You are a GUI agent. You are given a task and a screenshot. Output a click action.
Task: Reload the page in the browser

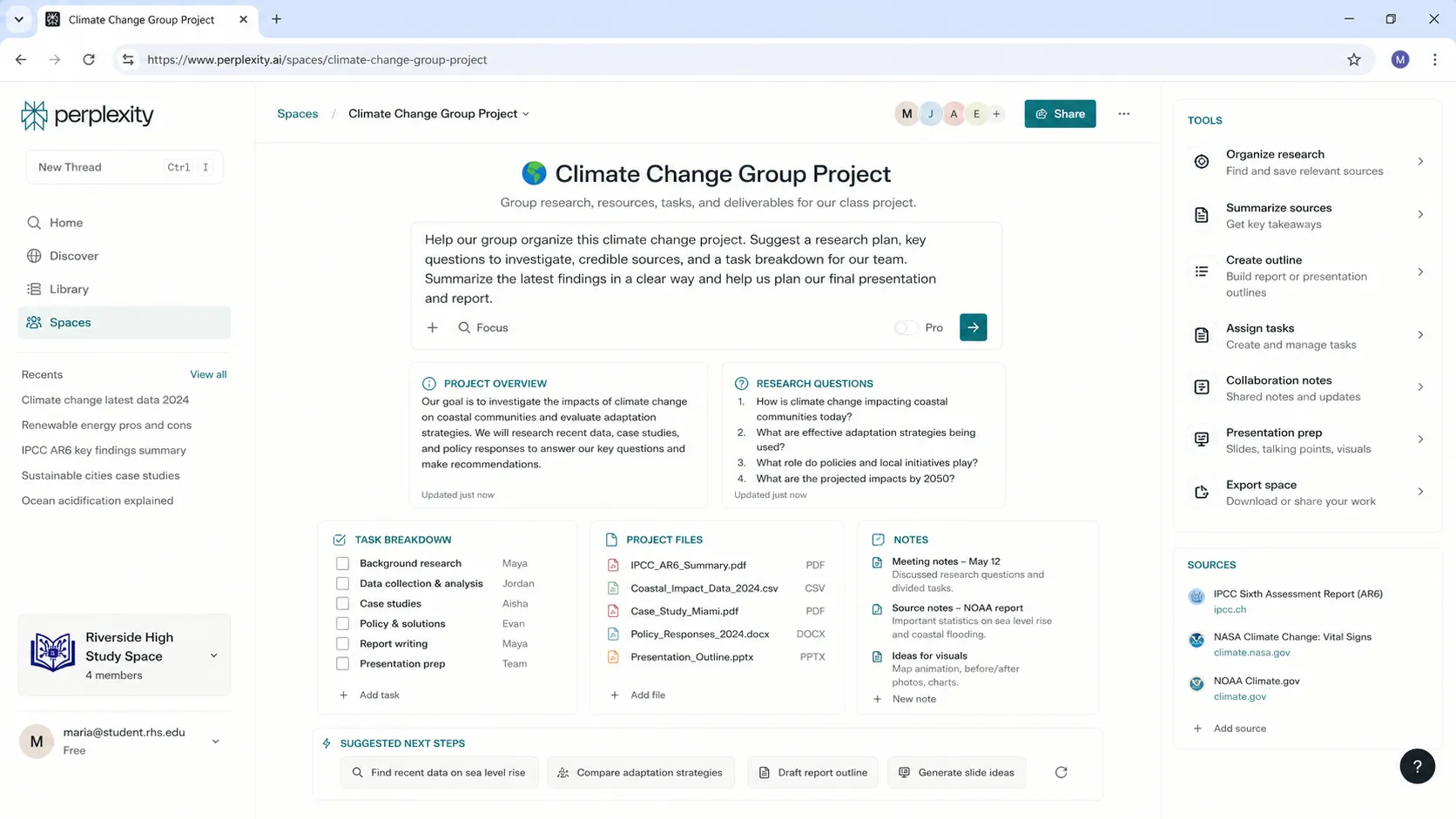click(89, 60)
